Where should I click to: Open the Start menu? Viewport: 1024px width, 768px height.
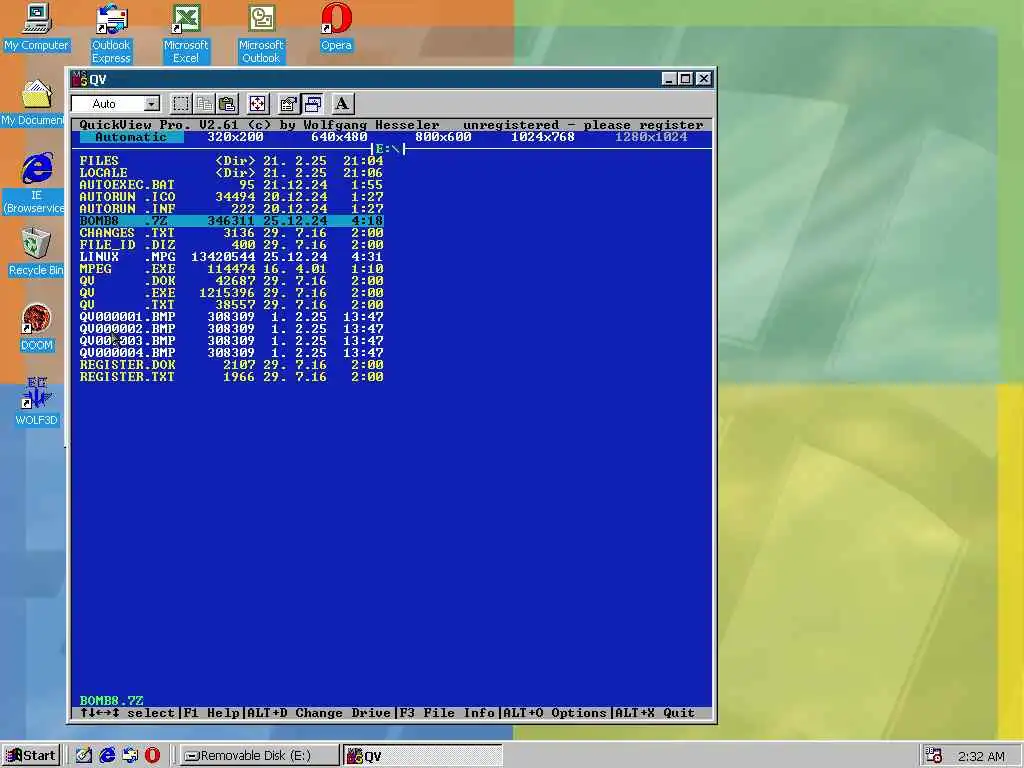[x=31, y=756]
